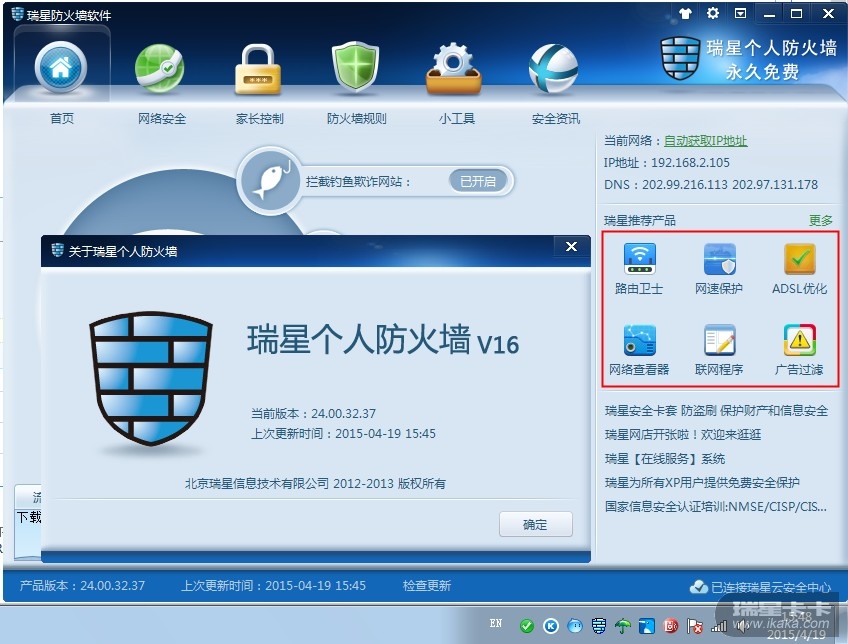Click 检查更新 in the status bar
This screenshot has height=644, width=848.
click(427, 586)
